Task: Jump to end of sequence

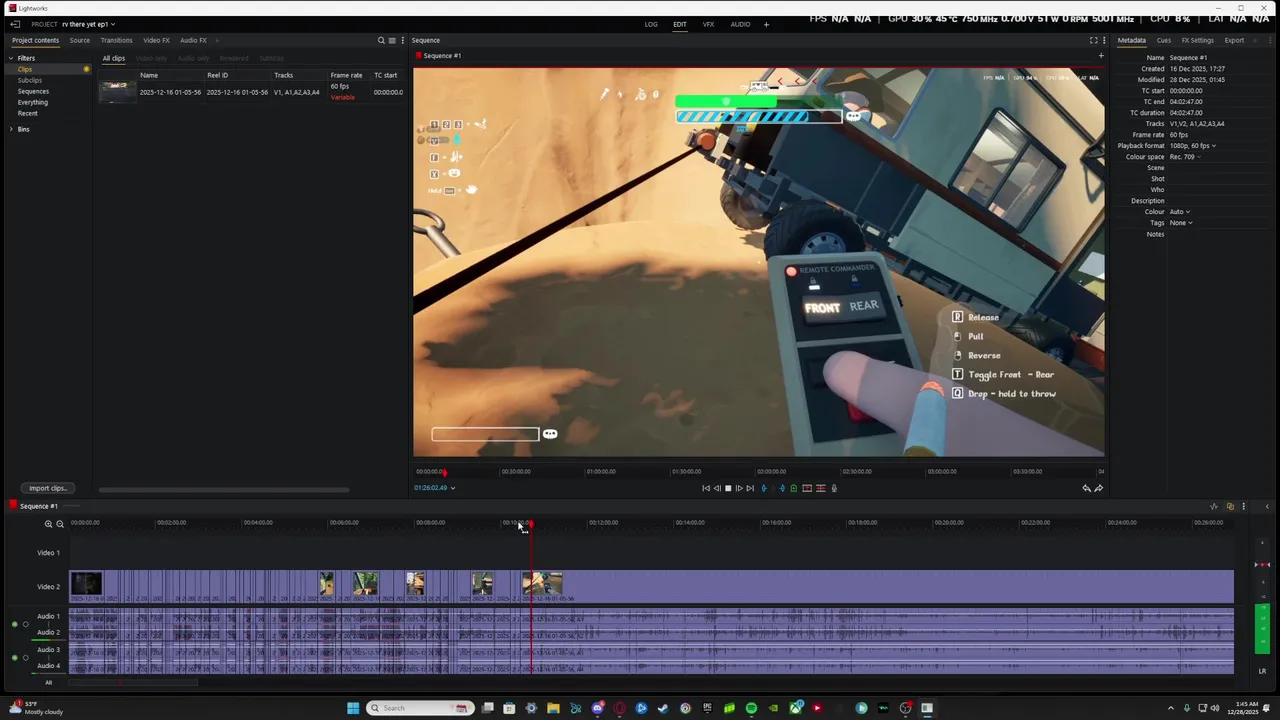Action: (x=750, y=488)
